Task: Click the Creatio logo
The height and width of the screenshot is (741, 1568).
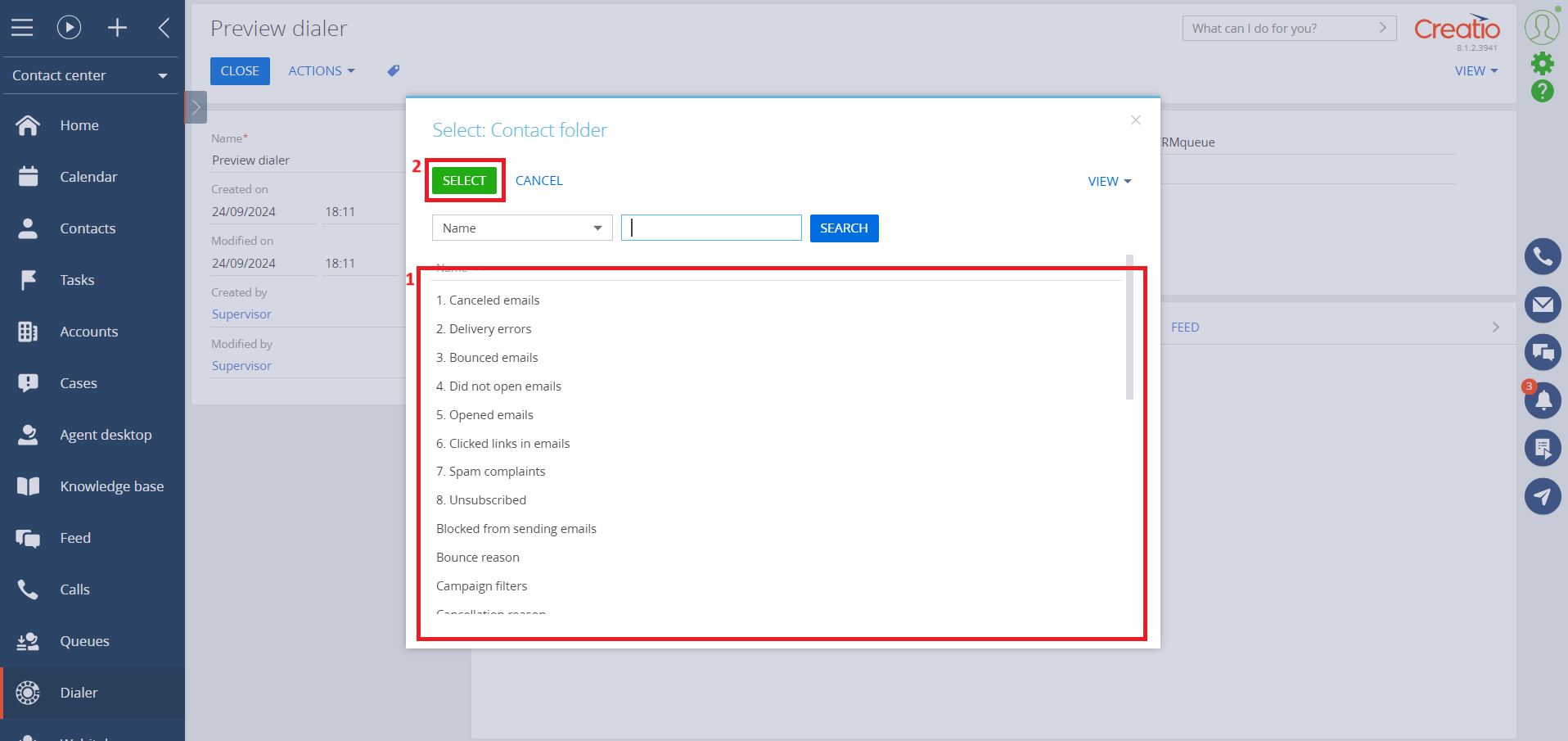Action: click(x=1457, y=28)
